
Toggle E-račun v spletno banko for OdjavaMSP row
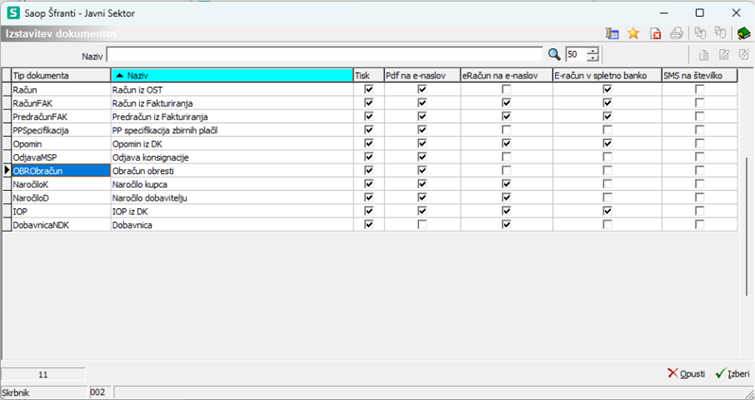607,157
